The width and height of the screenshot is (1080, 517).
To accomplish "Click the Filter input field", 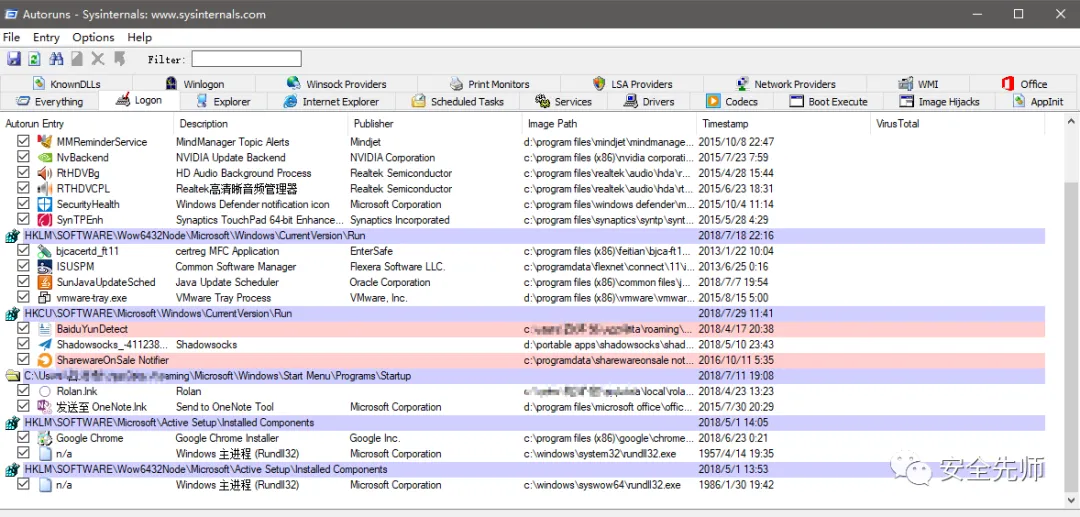I will coord(247,59).
